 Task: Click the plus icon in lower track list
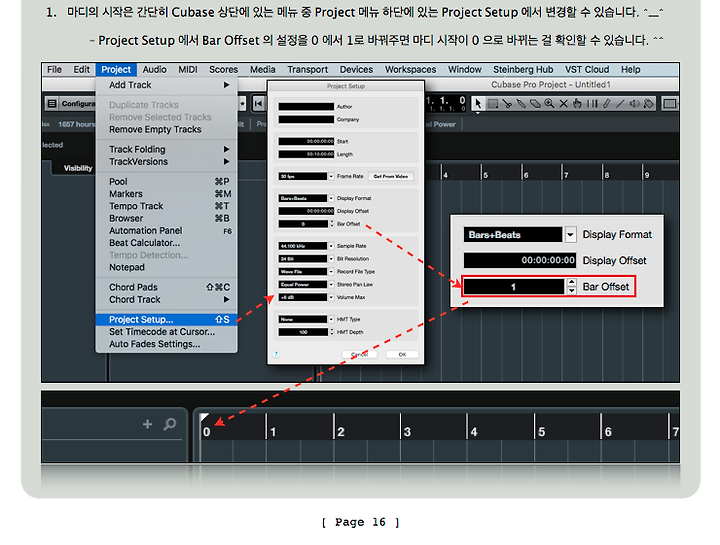pyautogui.click(x=147, y=424)
